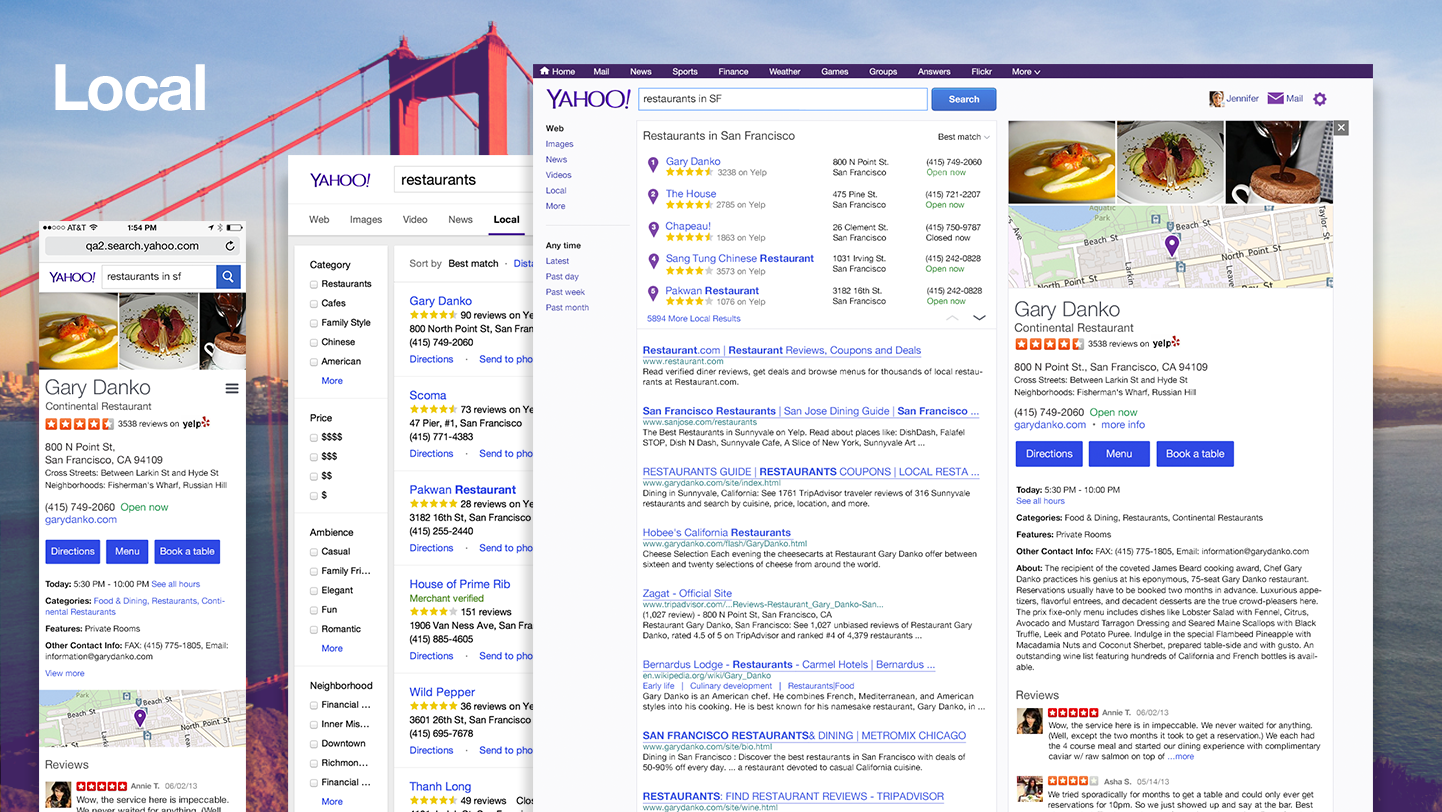
Task: Click desktop search field with restaurants in SF
Action: click(x=782, y=99)
